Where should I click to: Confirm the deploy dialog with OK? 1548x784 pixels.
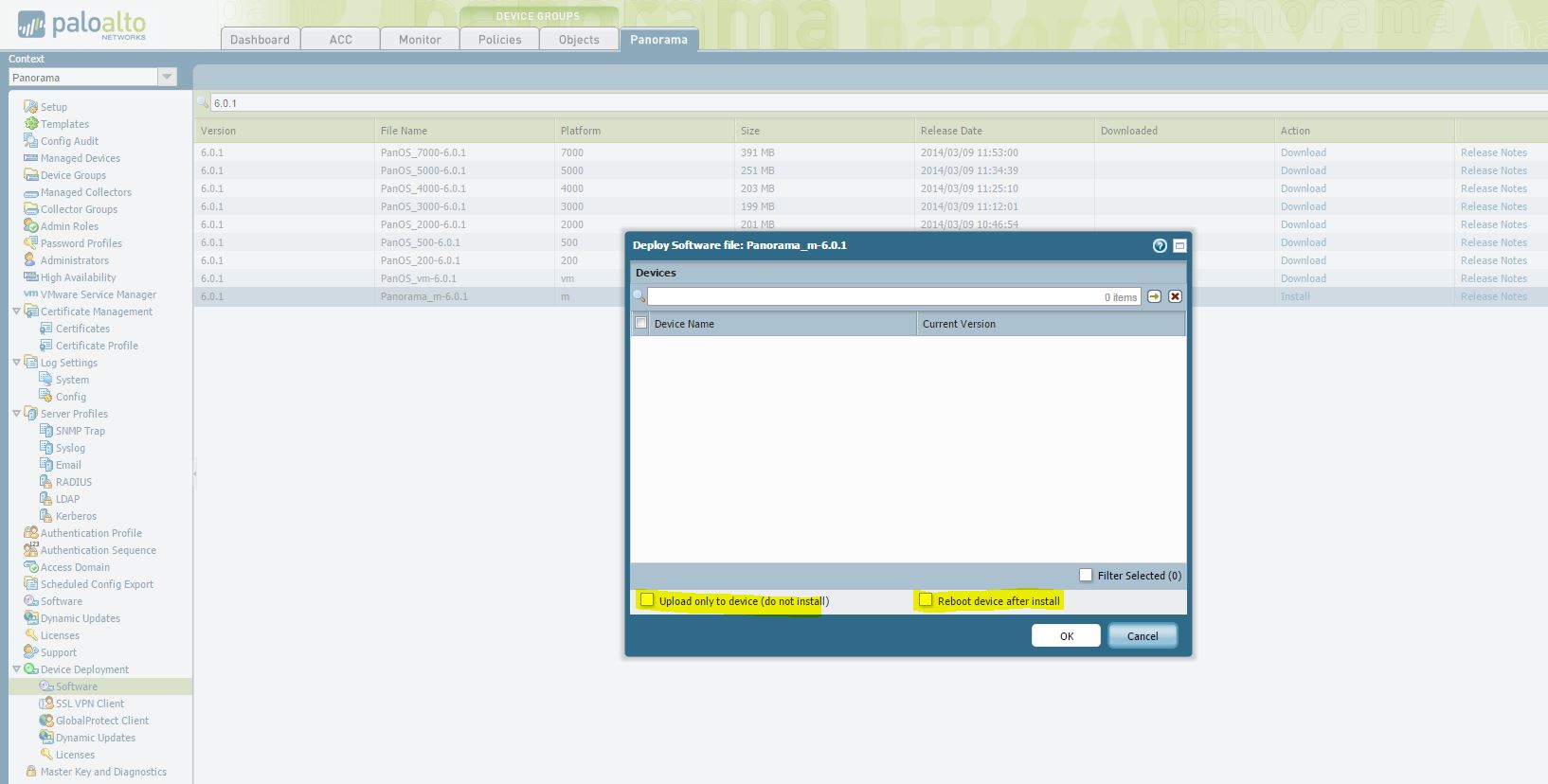point(1067,635)
